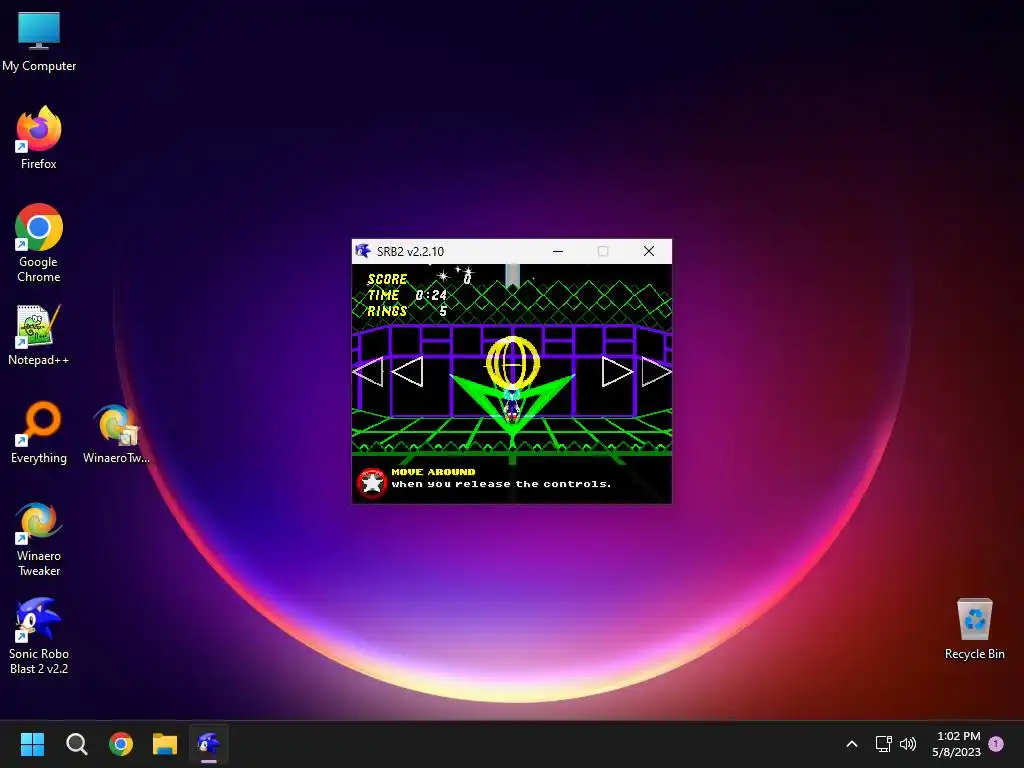Screen dimensions: 1024x768
Task: Click the SCORE label in the game HUD
Action: click(x=387, y=280)
